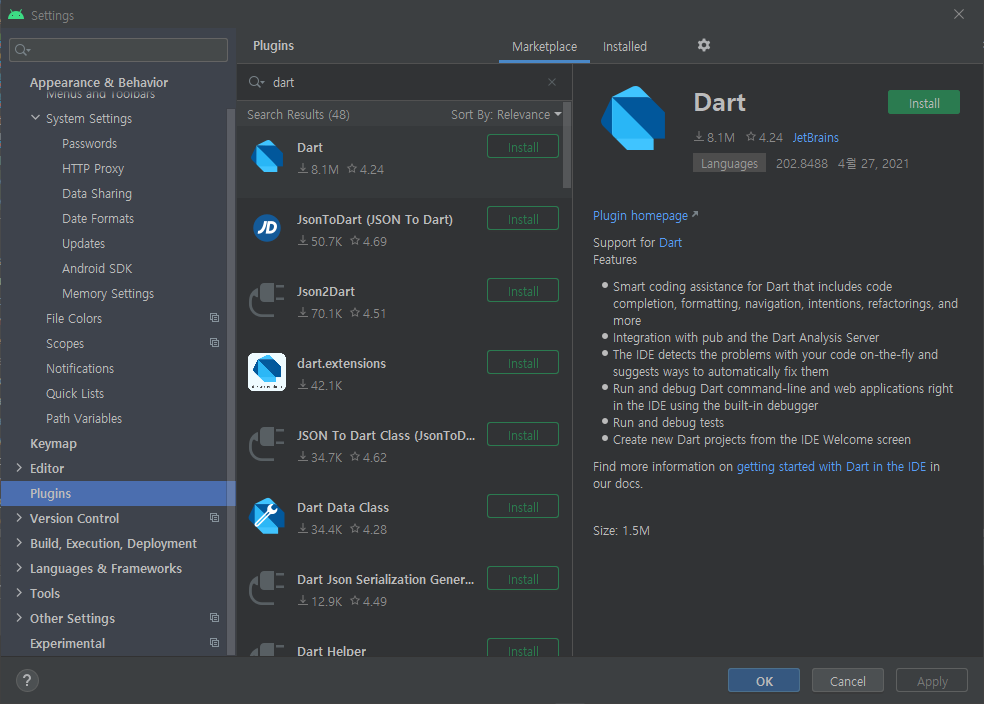
Task: Open the Sort By: Relevance dropdown
Action: tap(506, 115)
